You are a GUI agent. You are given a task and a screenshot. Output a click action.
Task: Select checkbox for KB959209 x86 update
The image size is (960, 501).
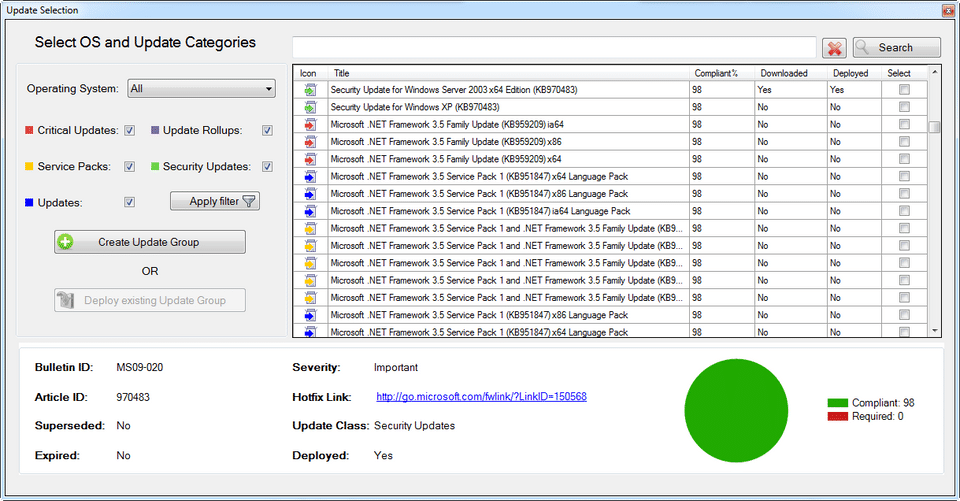coord(904,141)
